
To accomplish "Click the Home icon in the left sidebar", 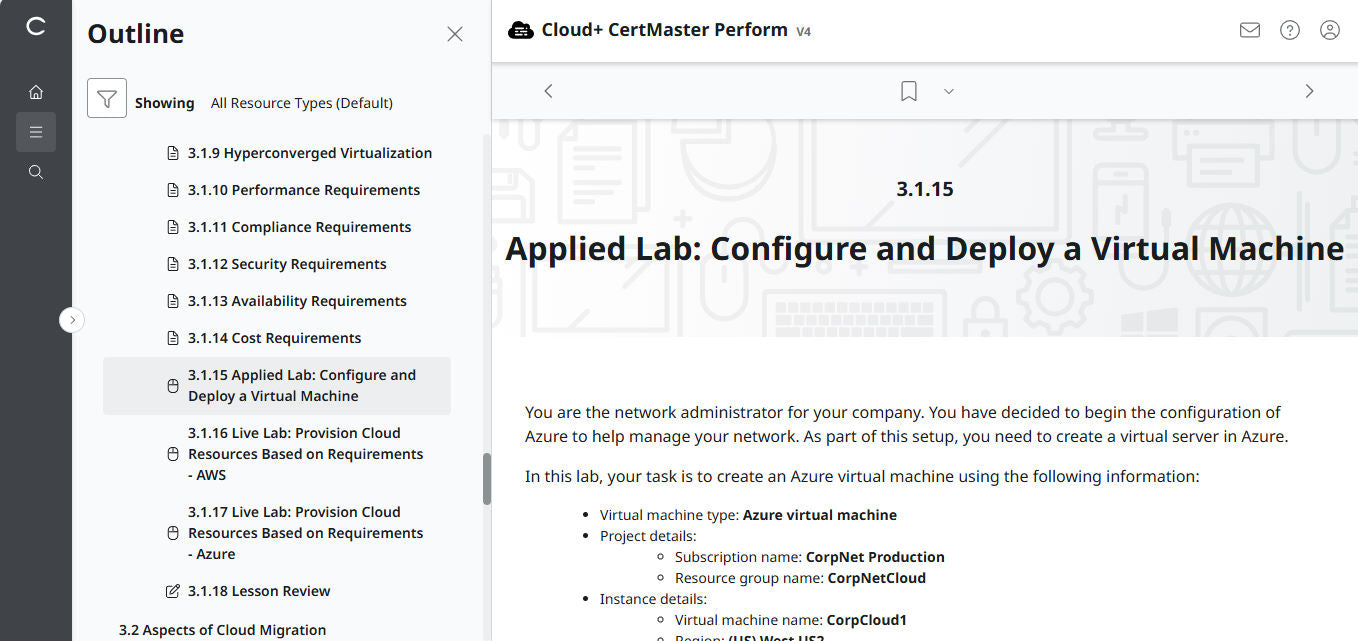I will point(36,91).
